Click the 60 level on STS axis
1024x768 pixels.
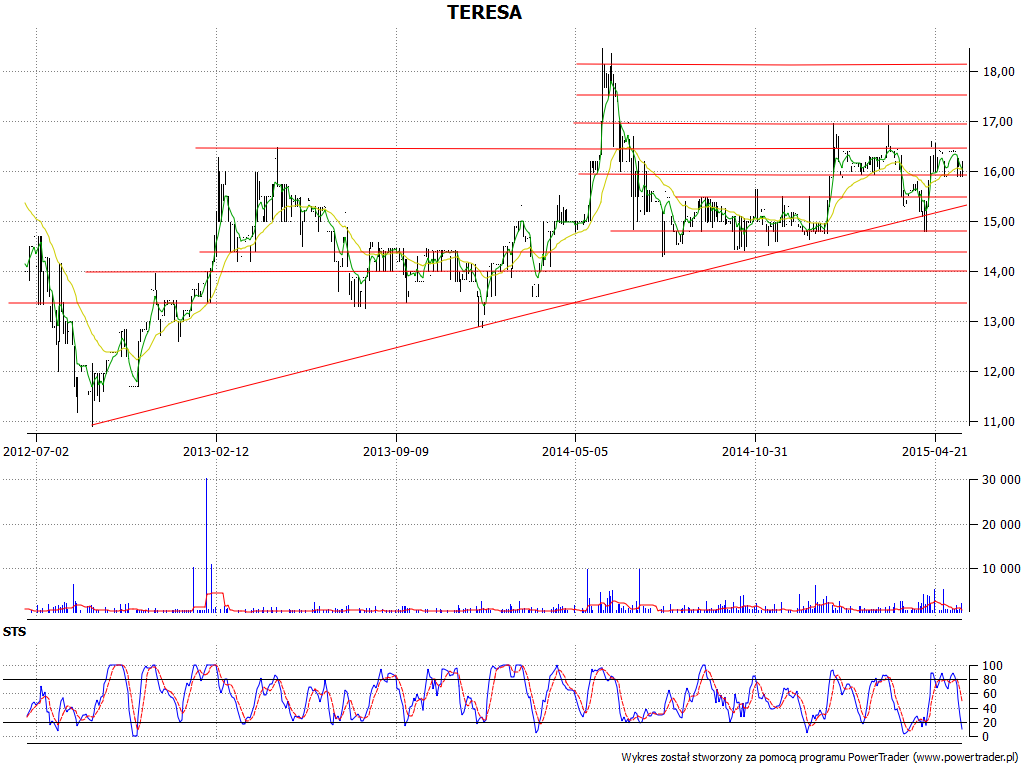pos(990,694)
